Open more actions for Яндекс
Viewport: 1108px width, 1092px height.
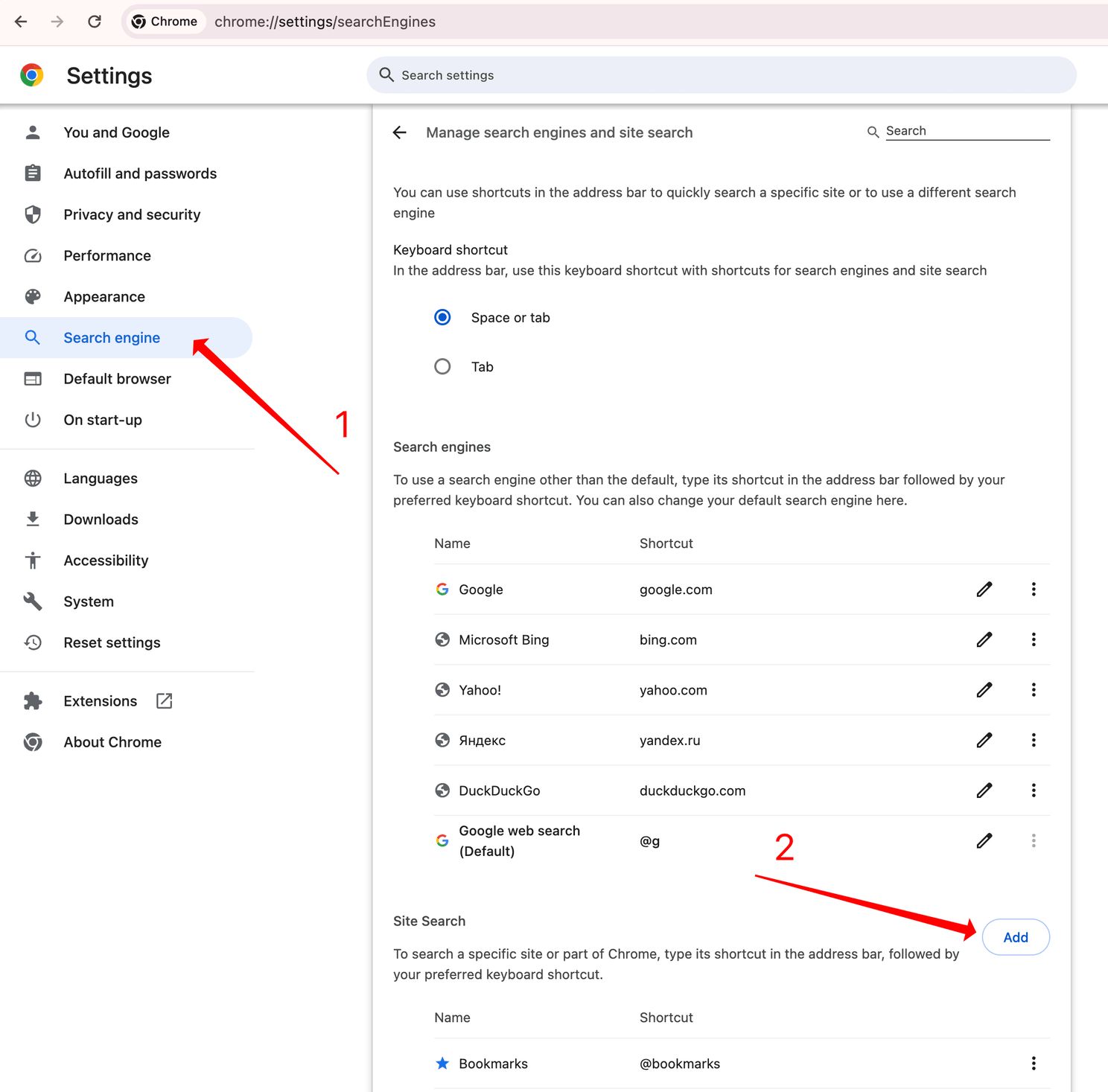1034,740
